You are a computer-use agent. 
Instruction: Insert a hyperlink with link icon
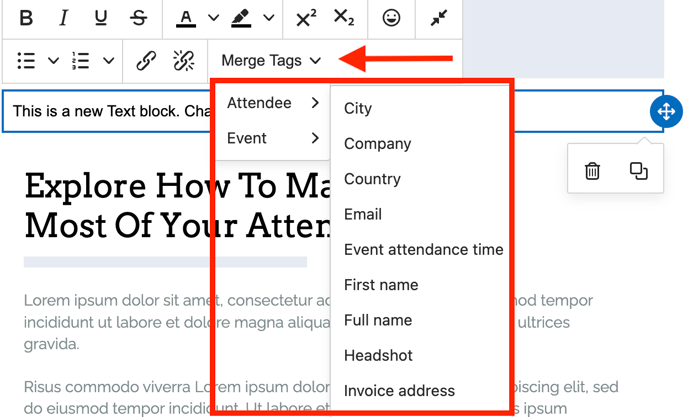click(146, 61)
